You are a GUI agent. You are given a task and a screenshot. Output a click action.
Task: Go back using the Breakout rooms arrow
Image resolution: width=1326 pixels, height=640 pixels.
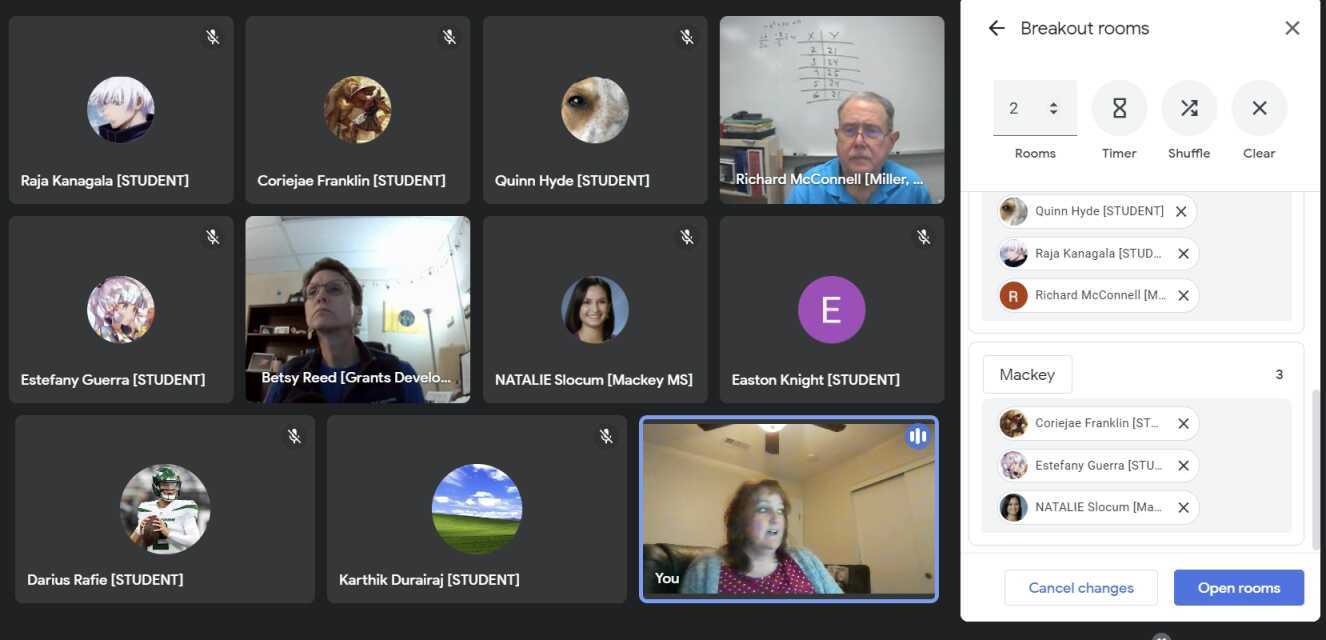[996, 28]
